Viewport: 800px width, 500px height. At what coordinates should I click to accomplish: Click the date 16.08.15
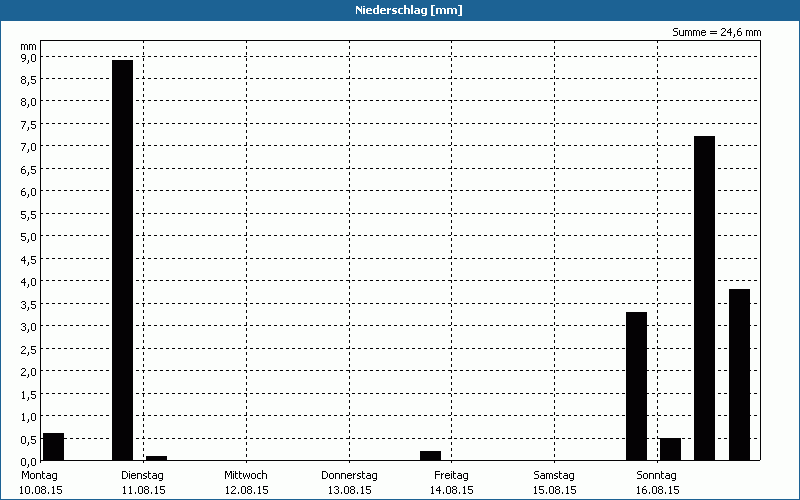[x=658, y=490]
